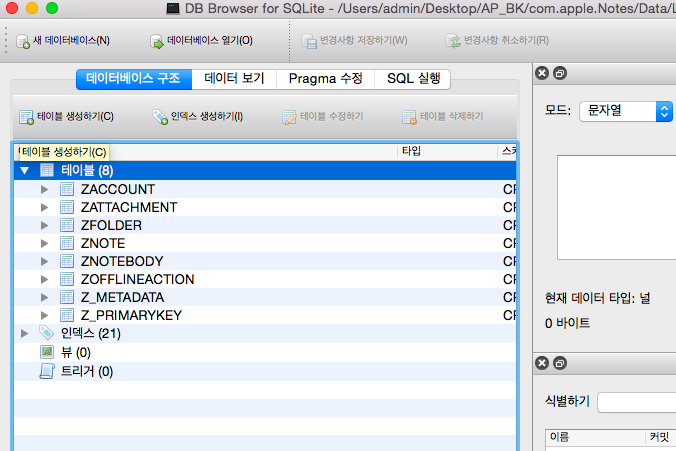Click the 새 데이터베이스(N) button label
Screen dimensions: 676x451
coord(72,41)
